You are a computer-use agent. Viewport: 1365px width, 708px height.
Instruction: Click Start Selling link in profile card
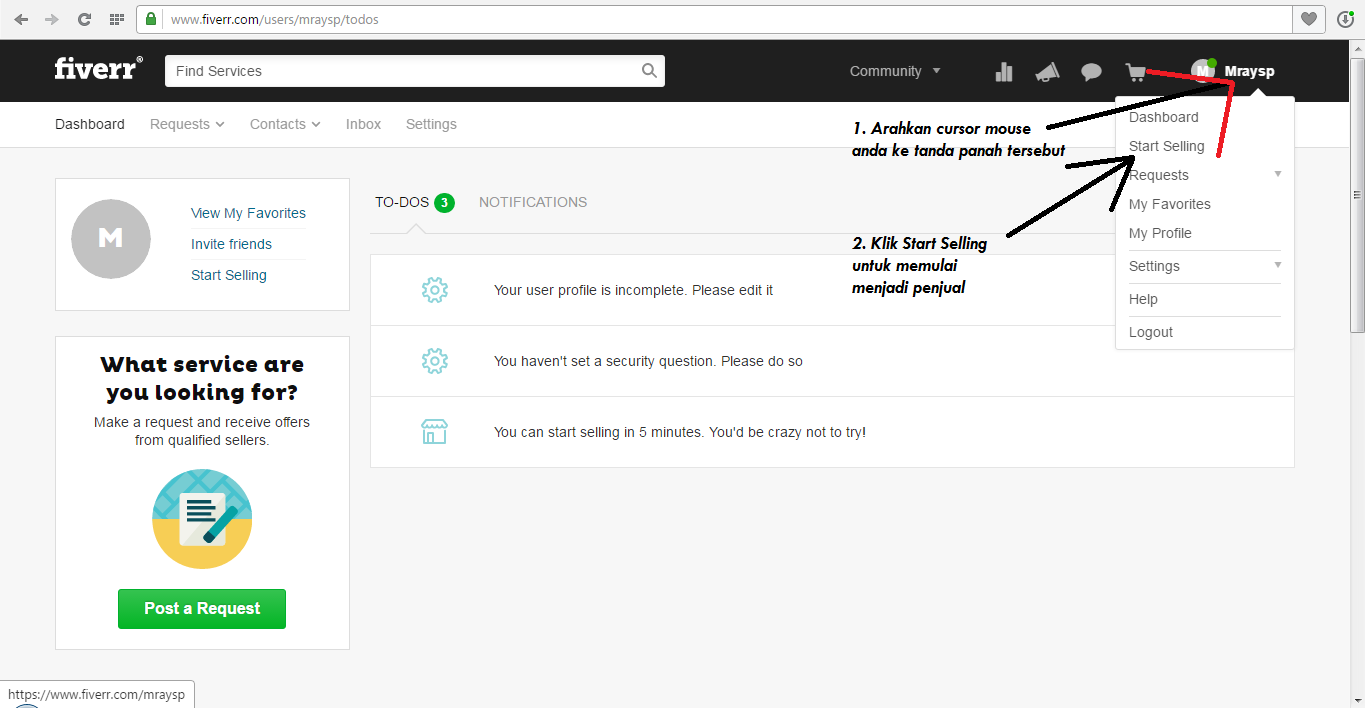coord(229,275)
